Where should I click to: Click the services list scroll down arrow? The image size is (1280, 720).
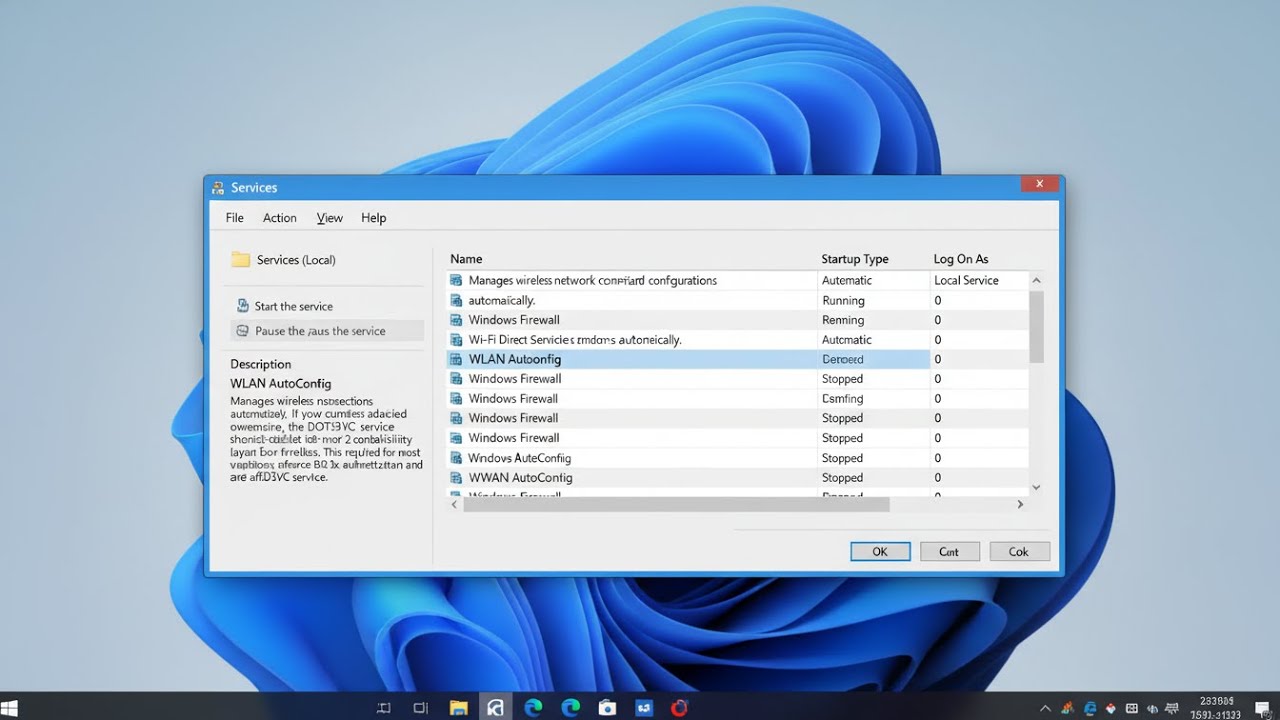tap(1036, 487)
